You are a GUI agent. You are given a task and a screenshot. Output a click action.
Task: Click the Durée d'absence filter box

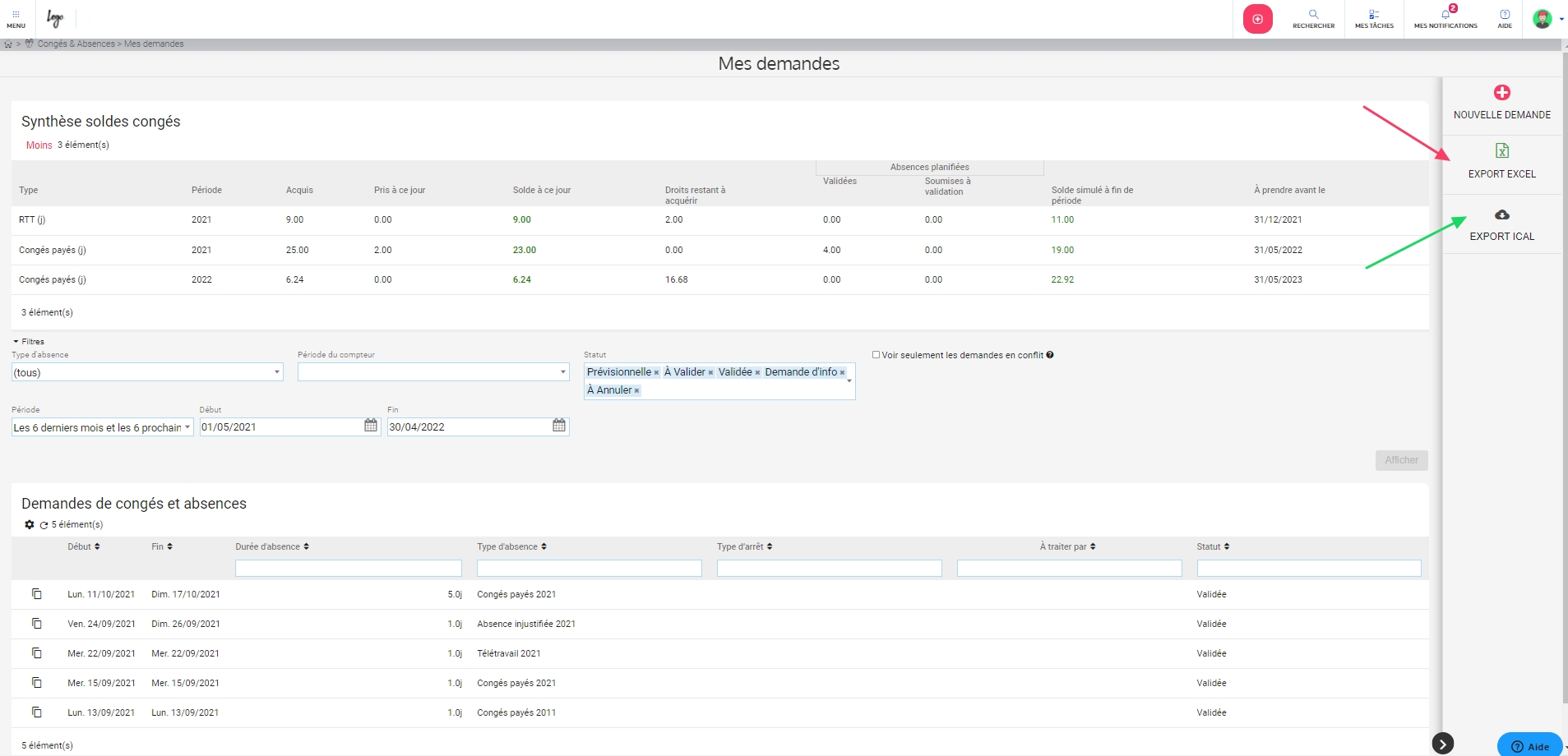(349, 568)
